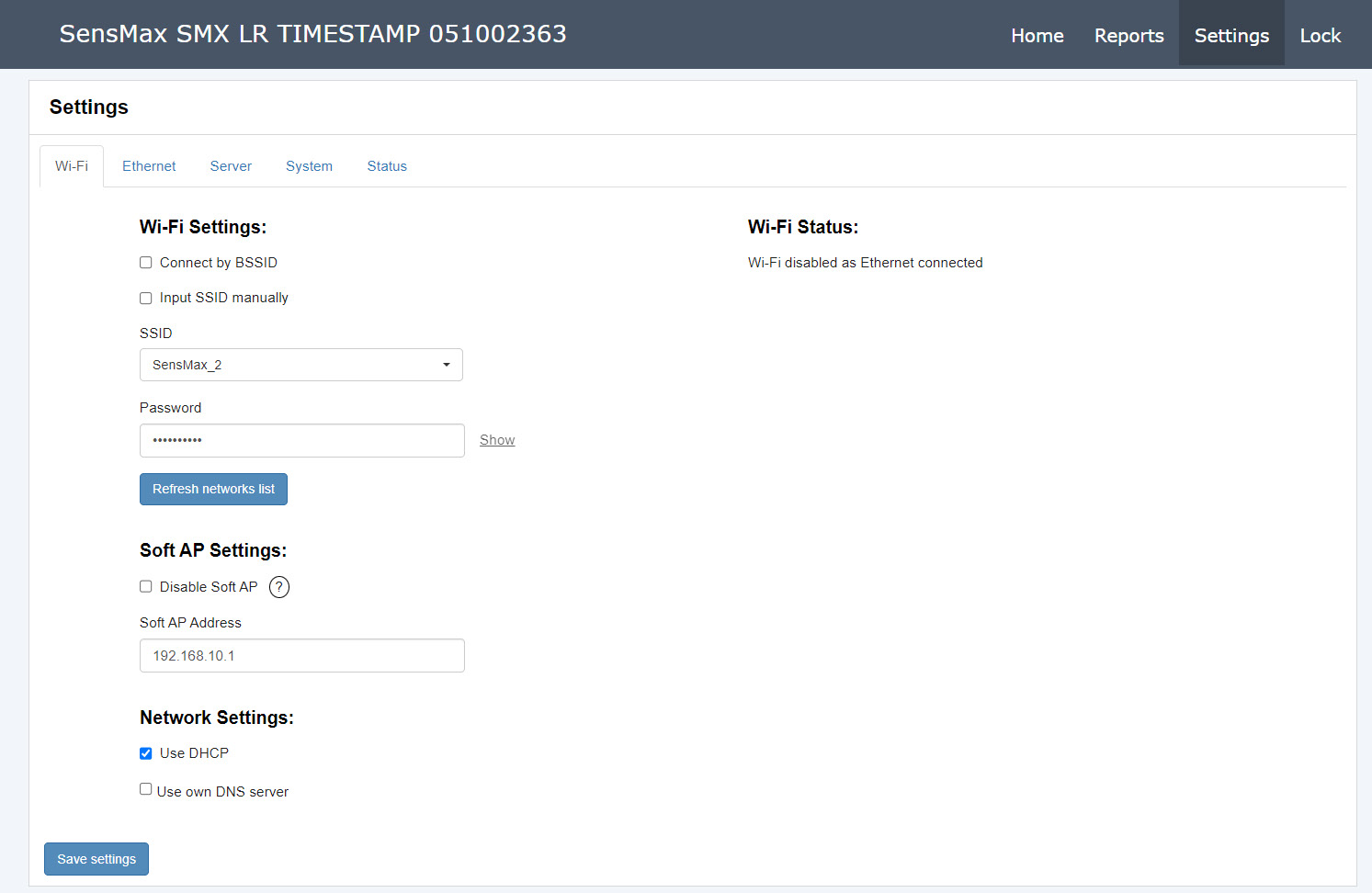The width and height of the screenshot is (1372, 893).
Task: Select the Wi-Fi disabled as Ethernet connected text
Action: point(866,263)
